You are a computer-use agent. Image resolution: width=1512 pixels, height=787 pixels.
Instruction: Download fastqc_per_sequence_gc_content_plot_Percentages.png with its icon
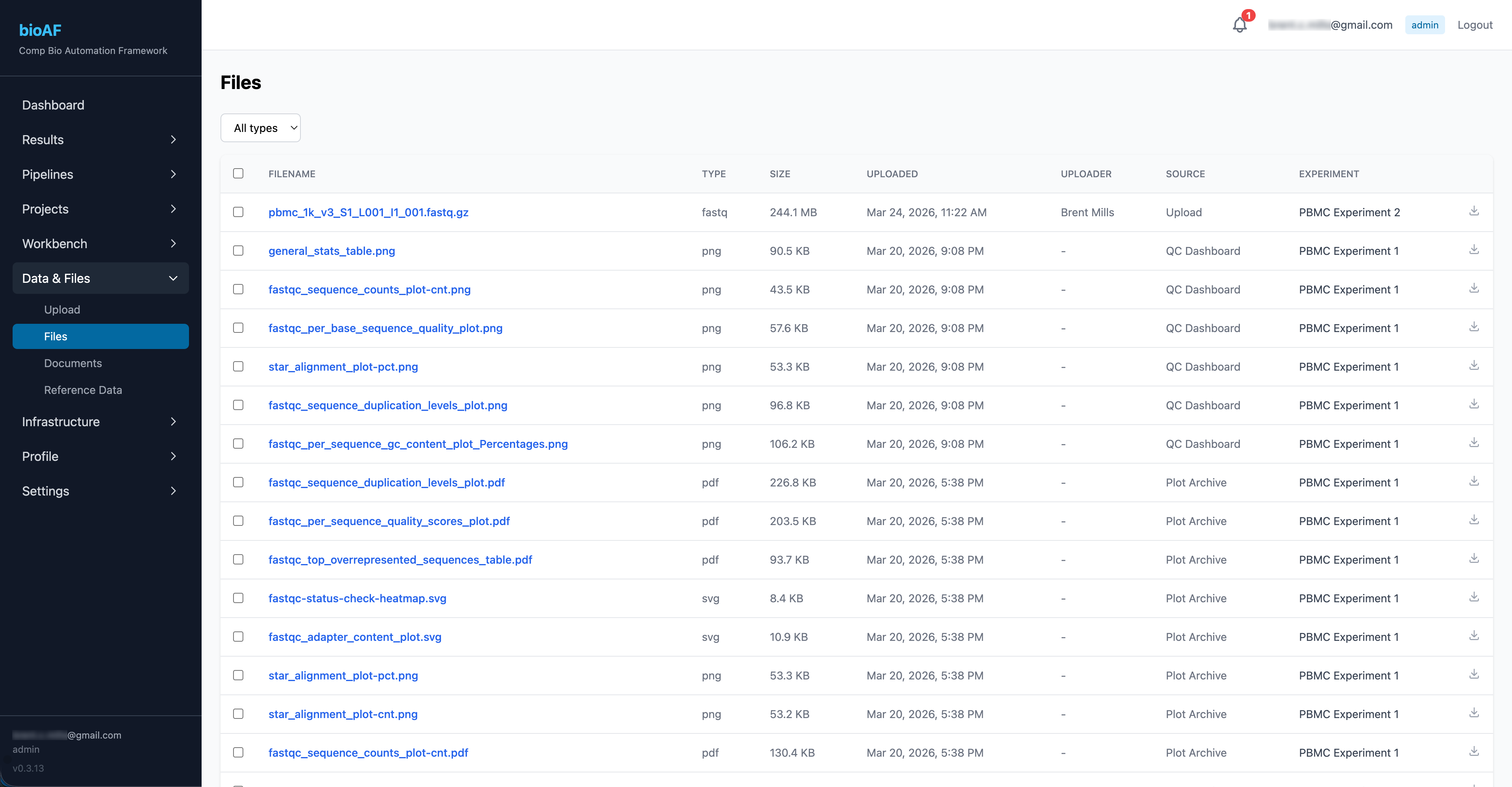point(1474,443)
